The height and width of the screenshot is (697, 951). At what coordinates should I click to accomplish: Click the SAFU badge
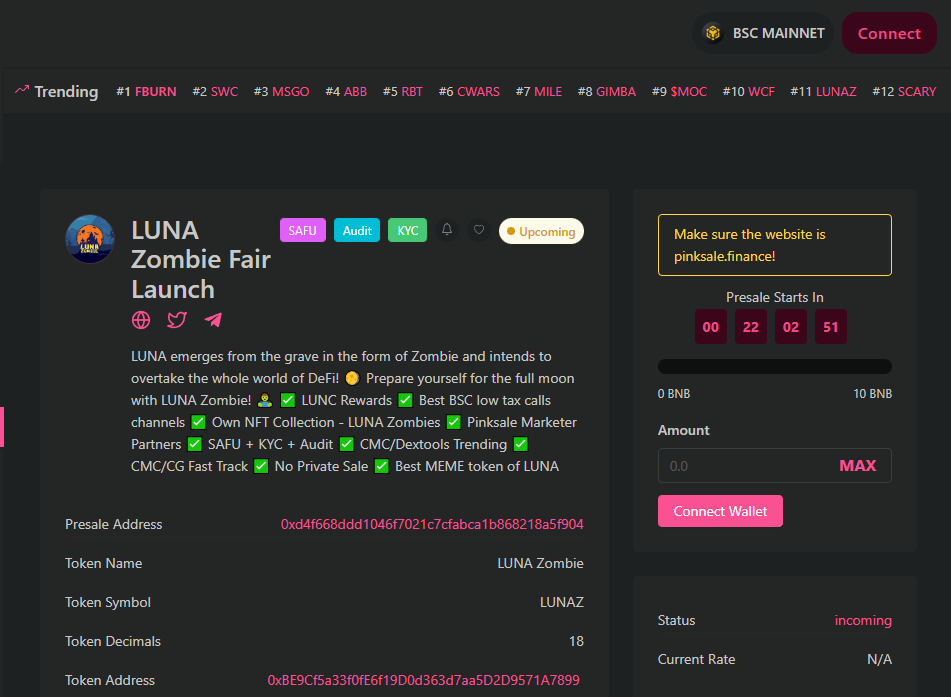(303, 231)
